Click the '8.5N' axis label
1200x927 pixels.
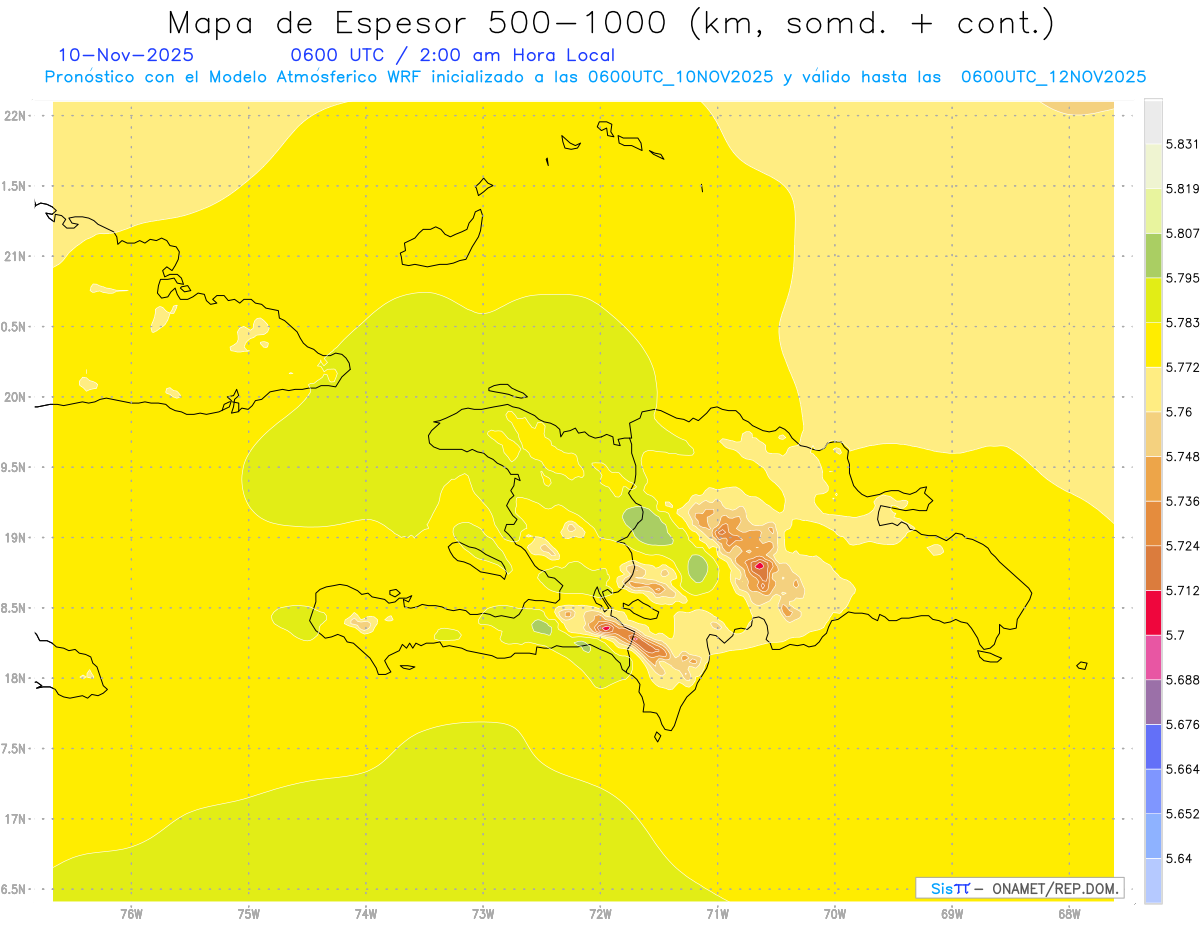[x=15, y=608]
